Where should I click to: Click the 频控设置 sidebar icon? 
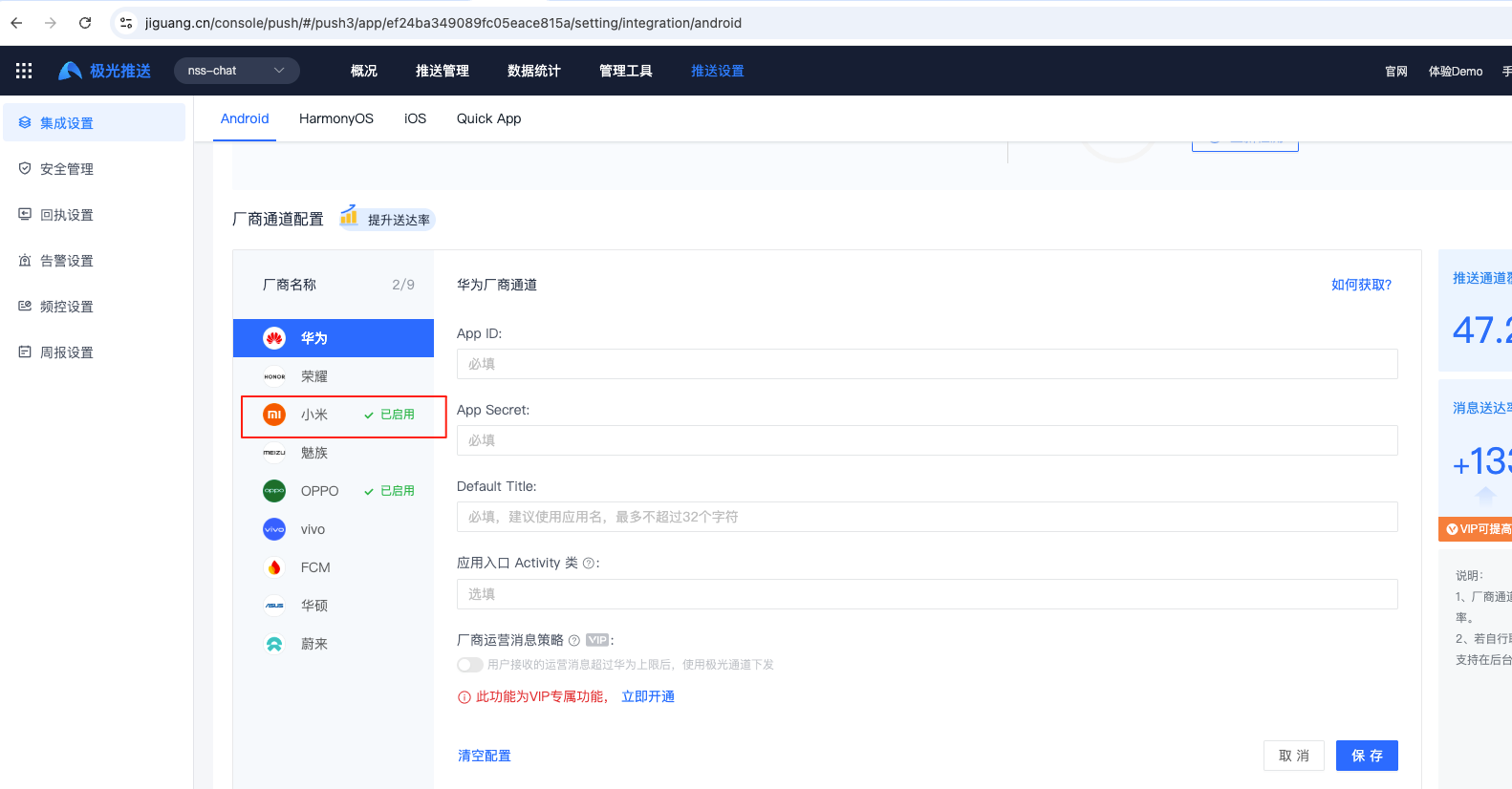pos(25,306)
